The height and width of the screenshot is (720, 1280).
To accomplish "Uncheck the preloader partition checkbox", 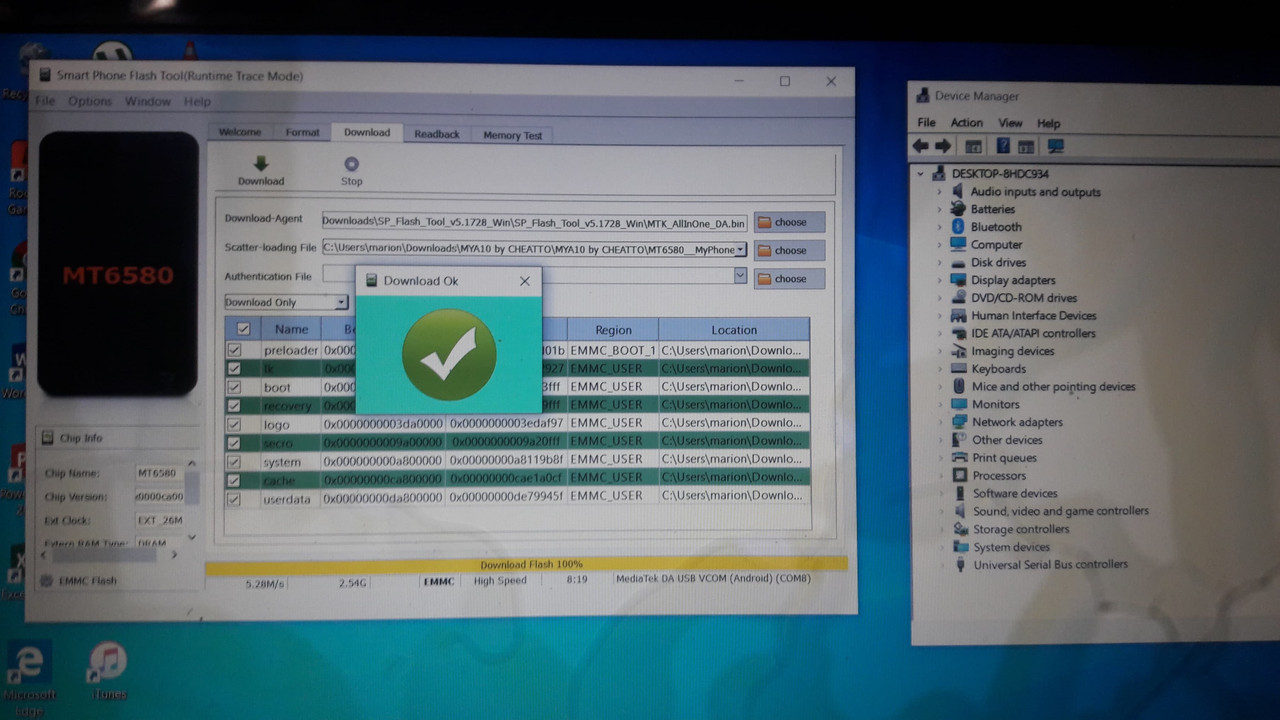I will point(234,350).
